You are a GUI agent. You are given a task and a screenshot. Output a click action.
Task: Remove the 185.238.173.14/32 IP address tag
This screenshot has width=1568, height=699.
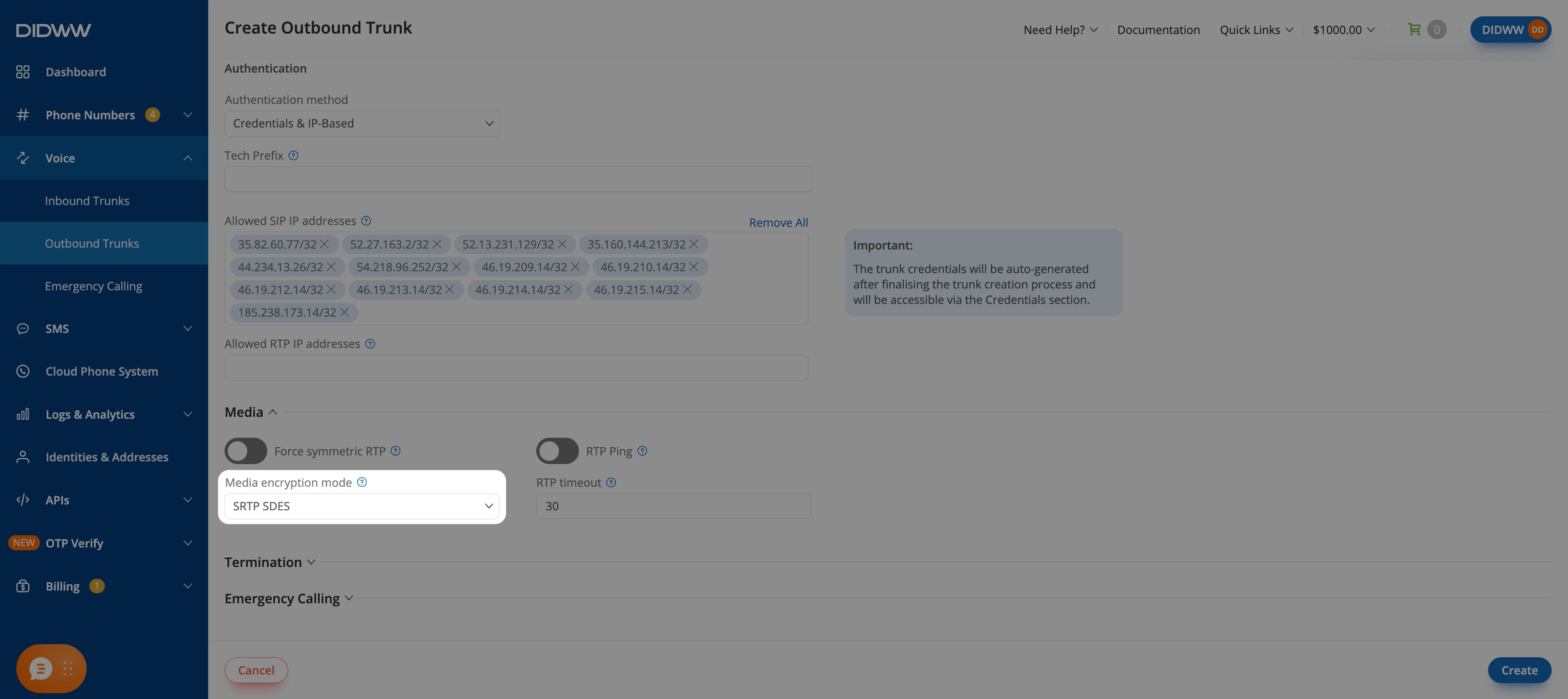click(x=344, y=312)
